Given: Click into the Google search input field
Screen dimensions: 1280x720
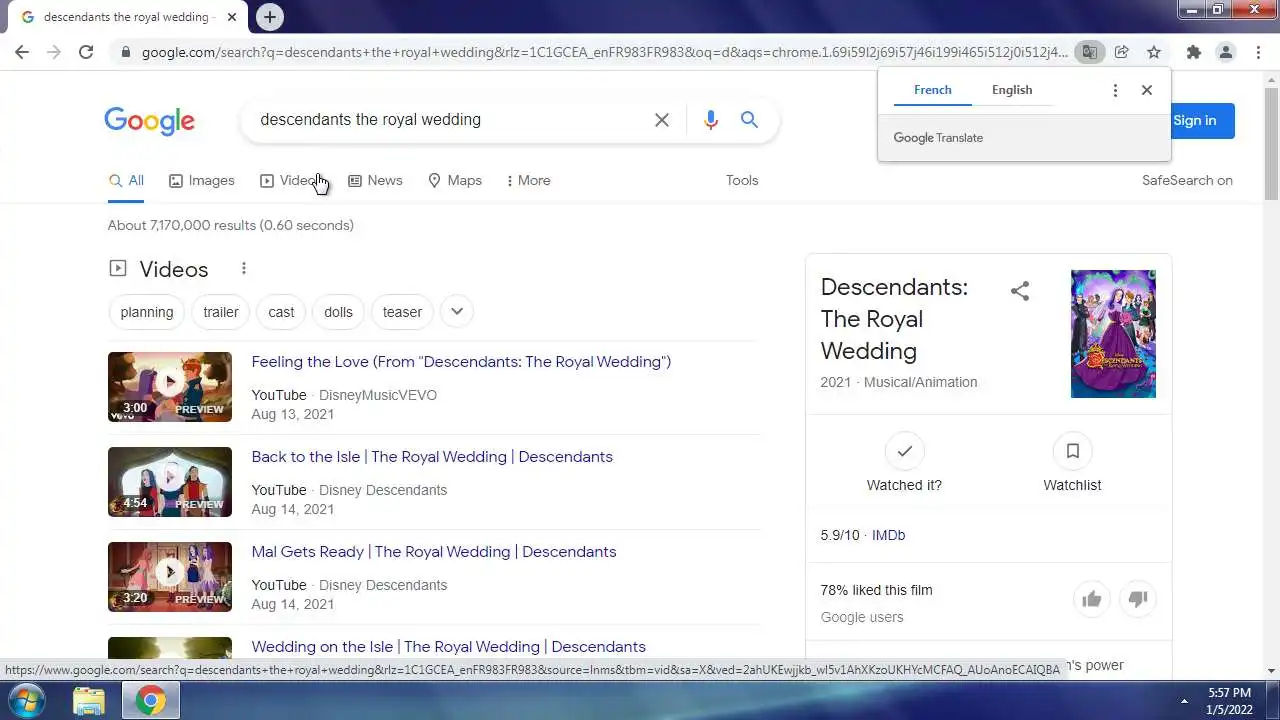Looking at the screenshot, I should click(x=450, y=120).
